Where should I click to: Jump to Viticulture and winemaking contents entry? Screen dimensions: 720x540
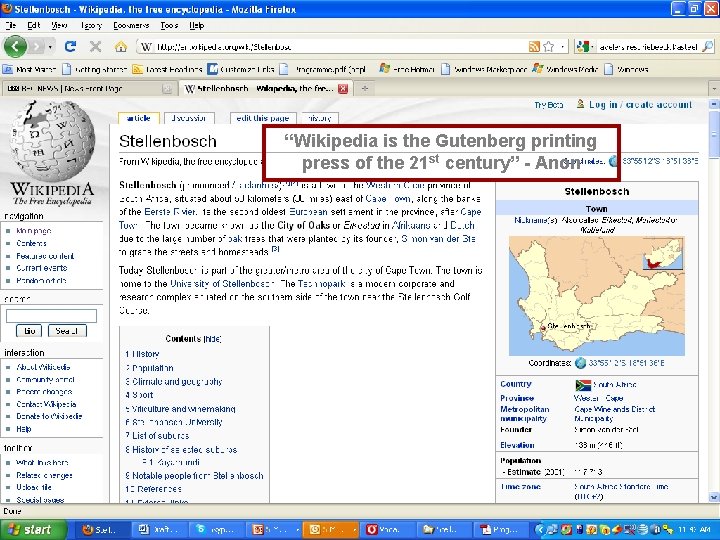click(180, 409)
